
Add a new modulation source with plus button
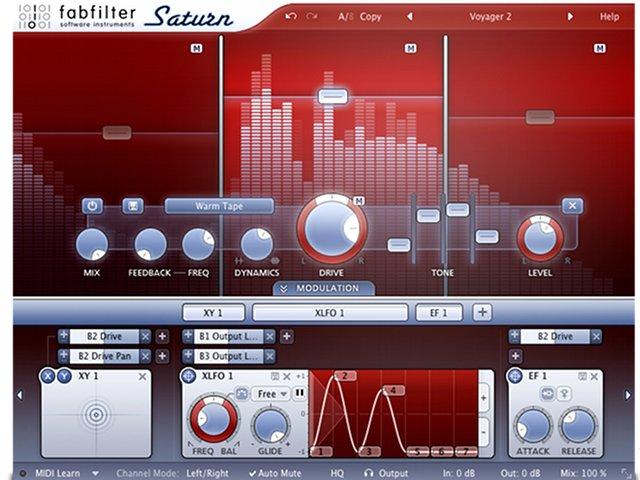click(x=483, y=312)
